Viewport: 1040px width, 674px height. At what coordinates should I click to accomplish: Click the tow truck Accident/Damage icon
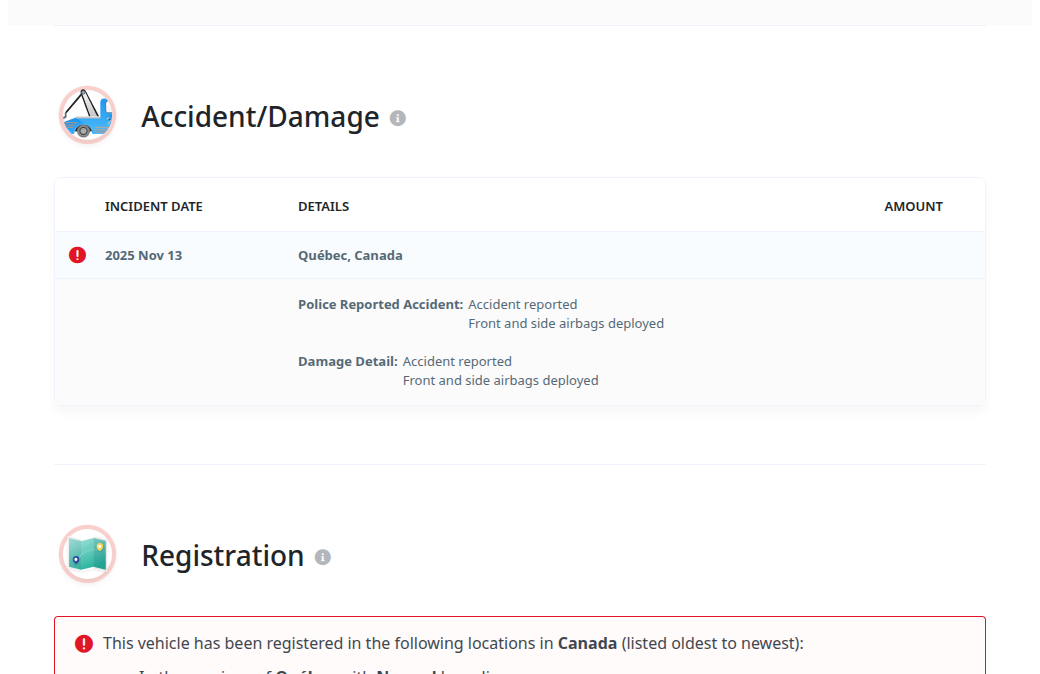point(88,115)
